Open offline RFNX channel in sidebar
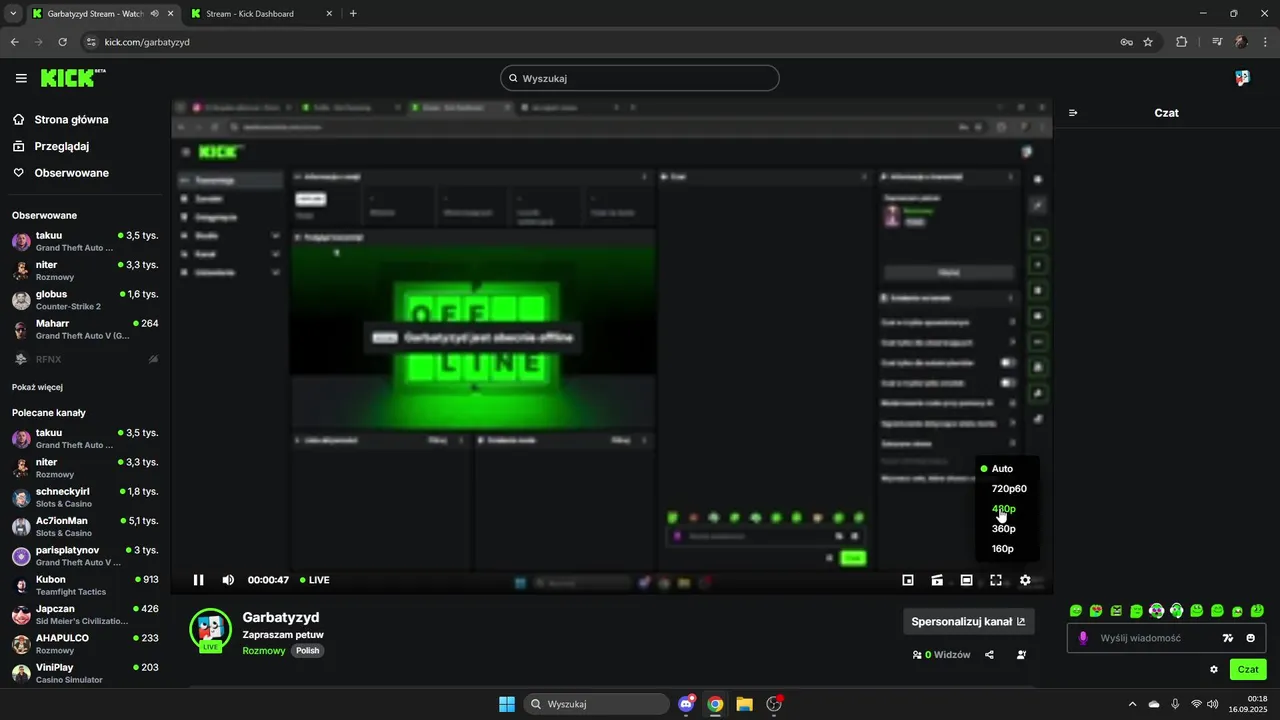The height and width of the screenshot is (720, 1280). [85, 359]
